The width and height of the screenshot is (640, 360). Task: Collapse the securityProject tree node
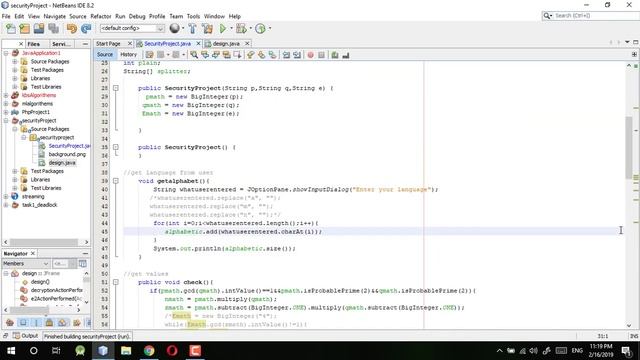point(6,121)
